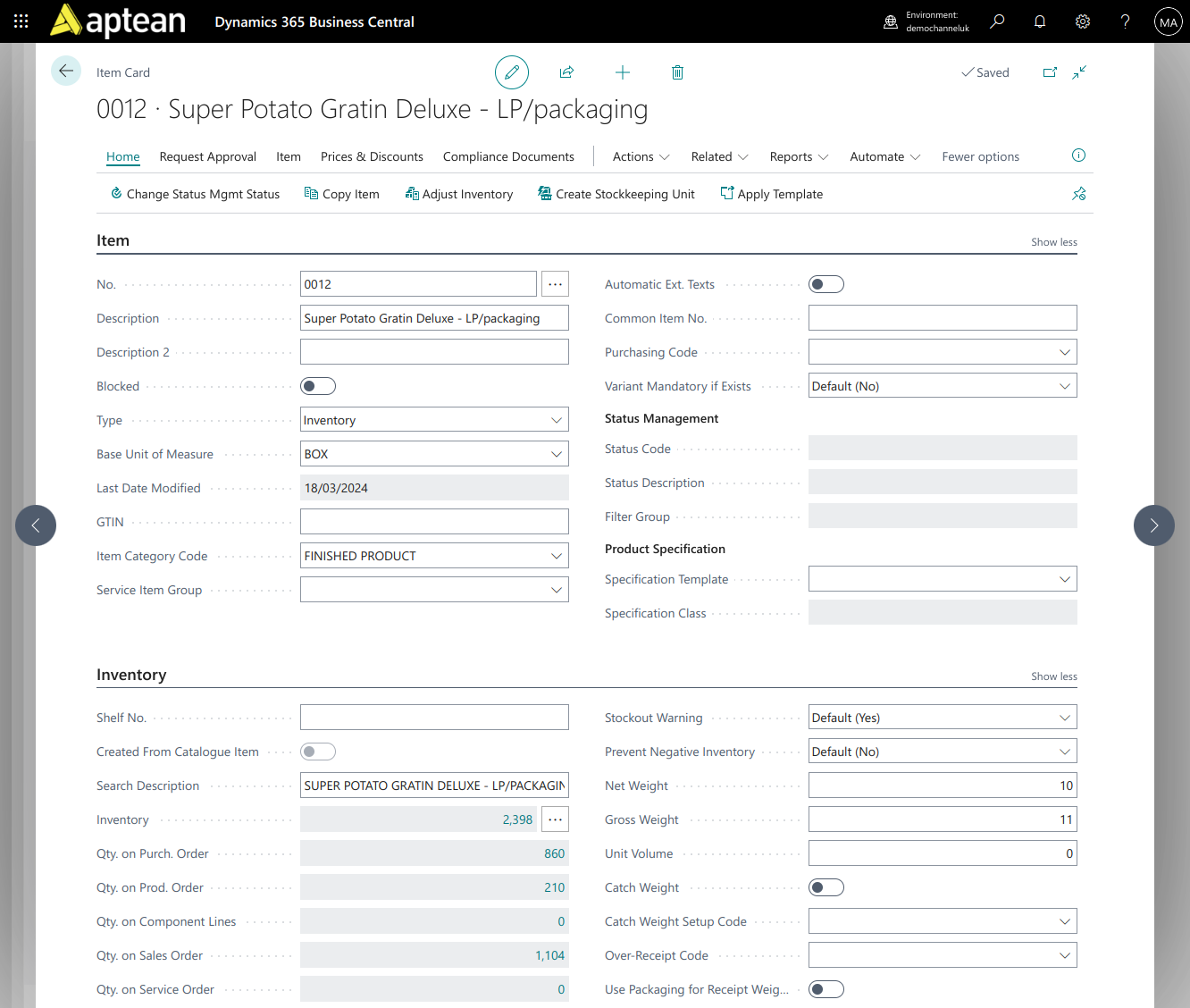The image size is (1190, 1008).
Task: Click Adjust Inventory action
Action: pyautogui.click(x=459, y=194)
